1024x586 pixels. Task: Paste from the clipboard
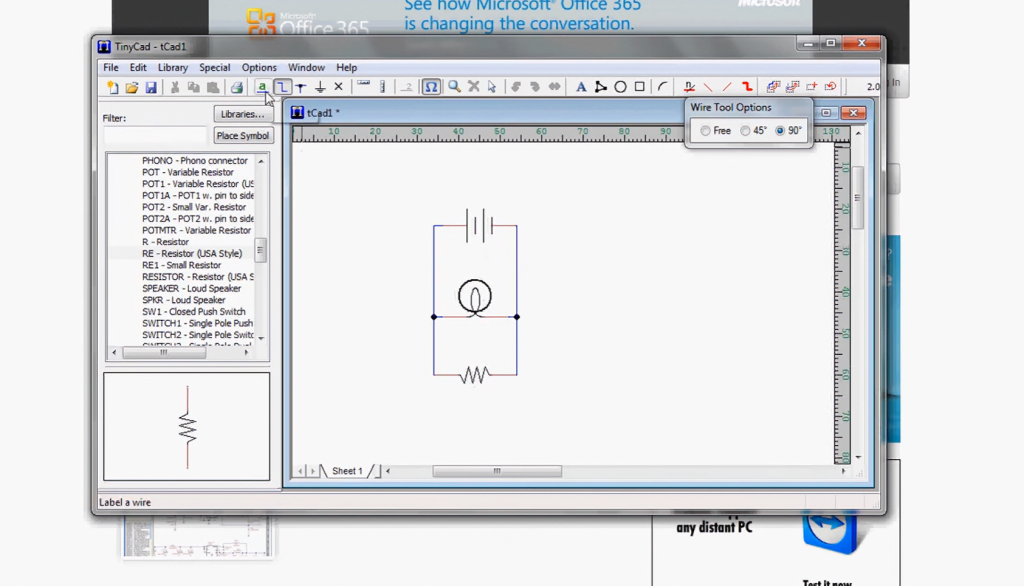pos(214,87)
